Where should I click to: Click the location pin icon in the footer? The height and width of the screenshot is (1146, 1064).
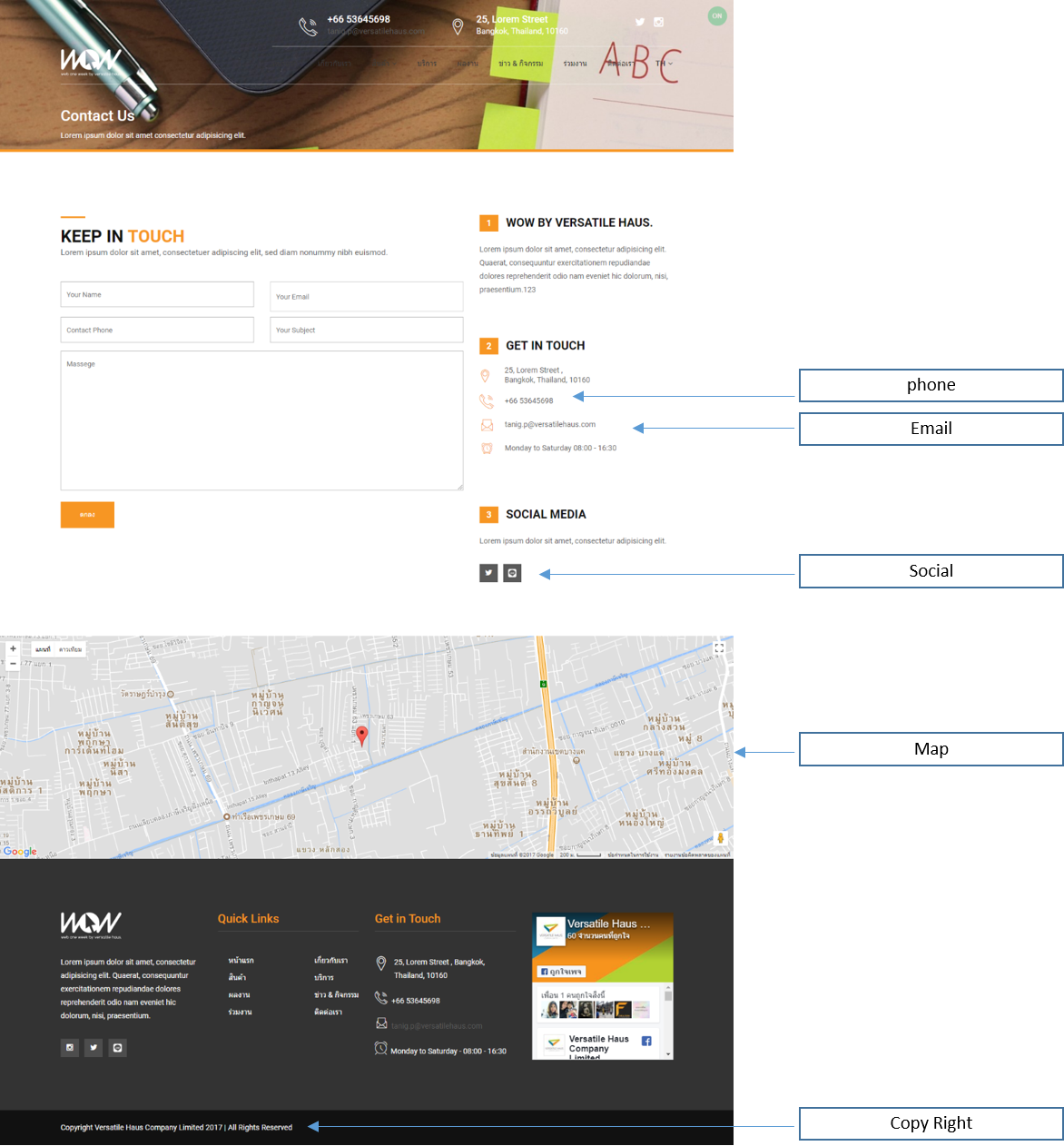coord(381,963)
